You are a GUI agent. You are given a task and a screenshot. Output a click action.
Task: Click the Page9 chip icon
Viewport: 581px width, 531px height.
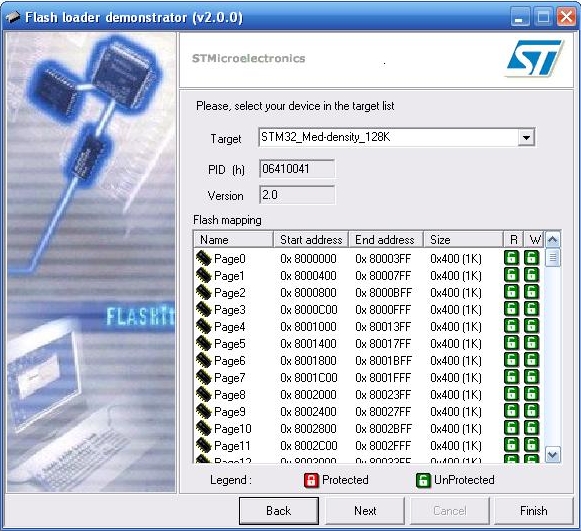pyautogui.click(x=203, y=411)
